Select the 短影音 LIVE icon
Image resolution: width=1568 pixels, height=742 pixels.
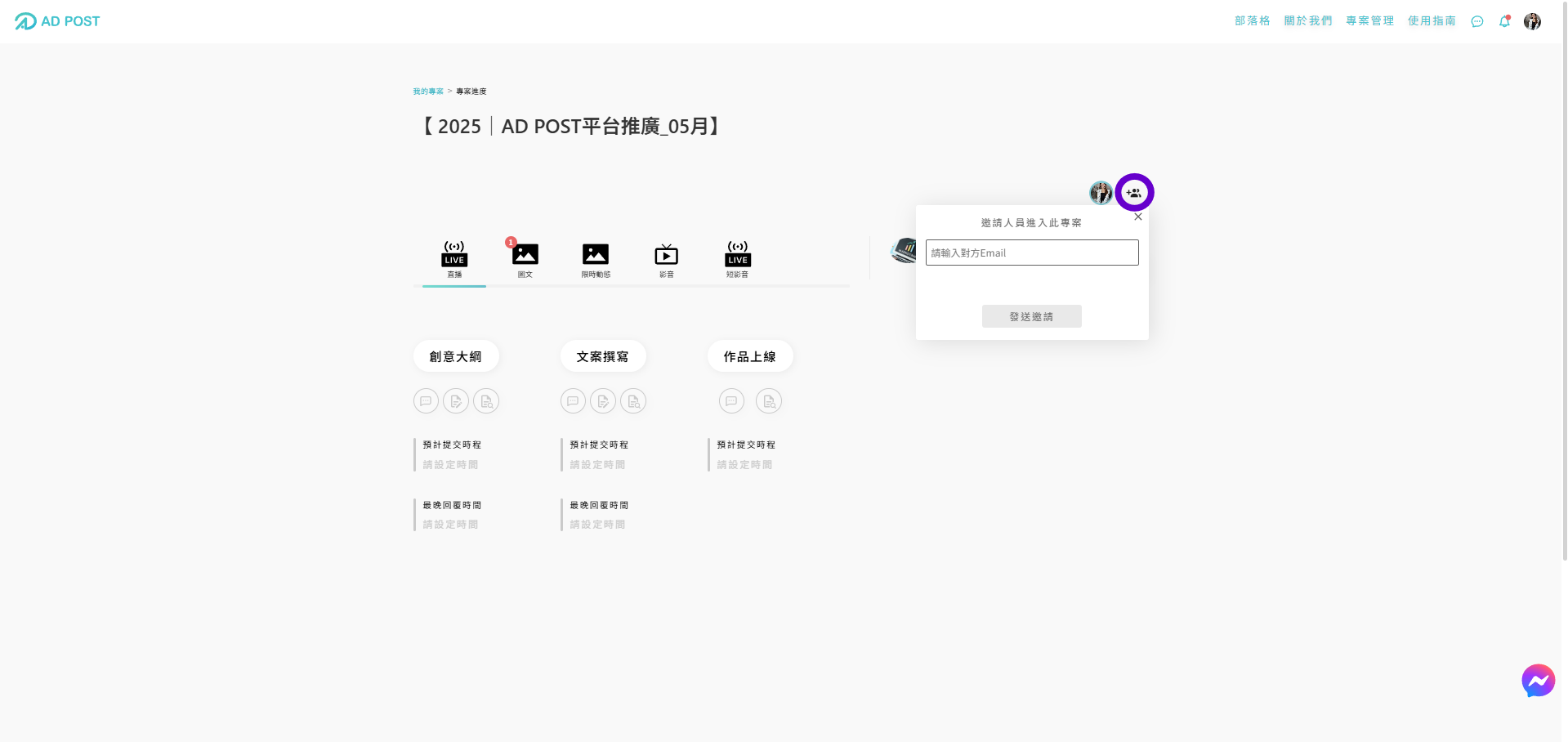[737, 256]
